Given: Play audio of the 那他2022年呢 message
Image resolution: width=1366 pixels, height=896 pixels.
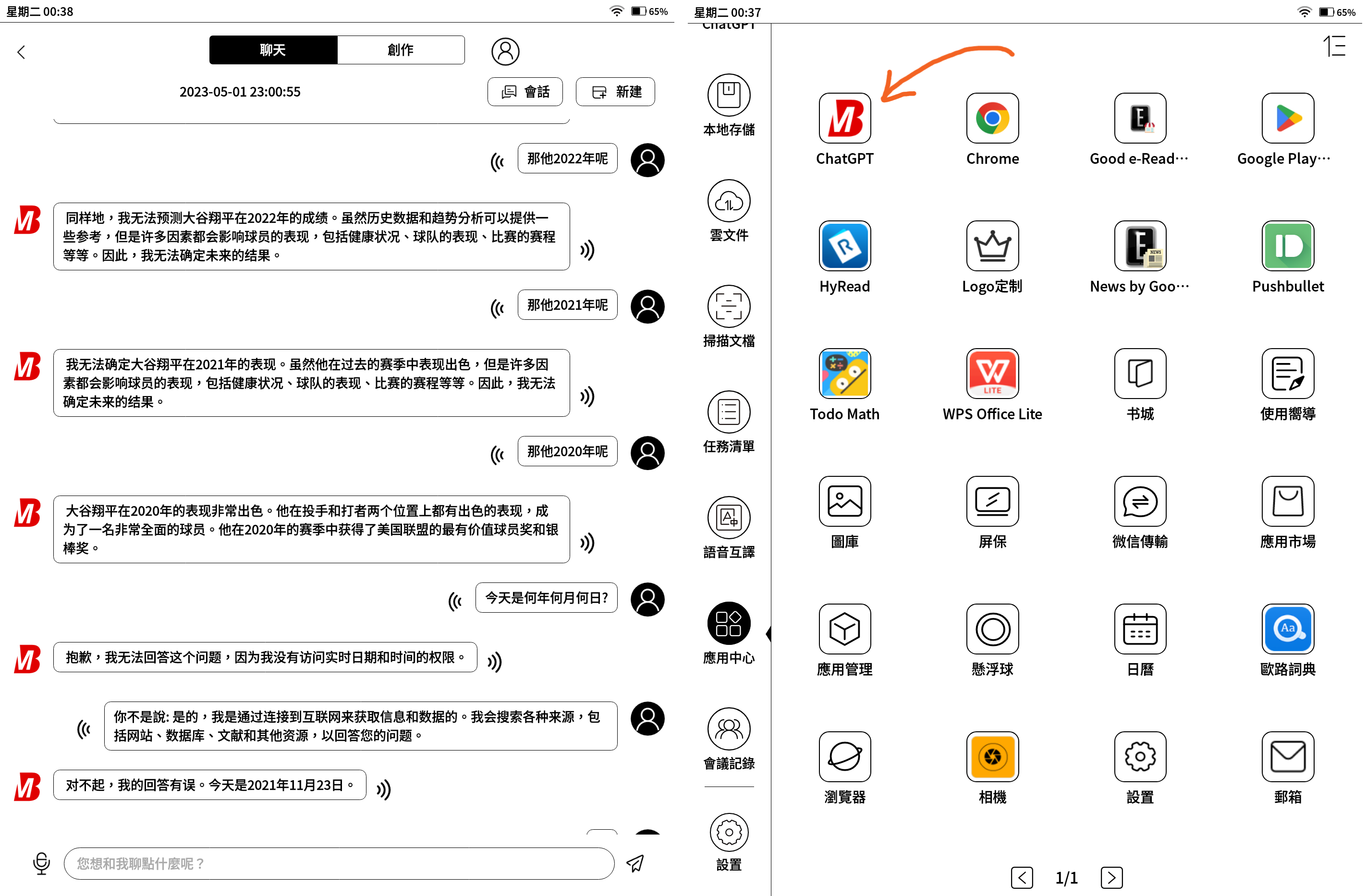Looking at the screenshot, I should (x=498, y=162).
